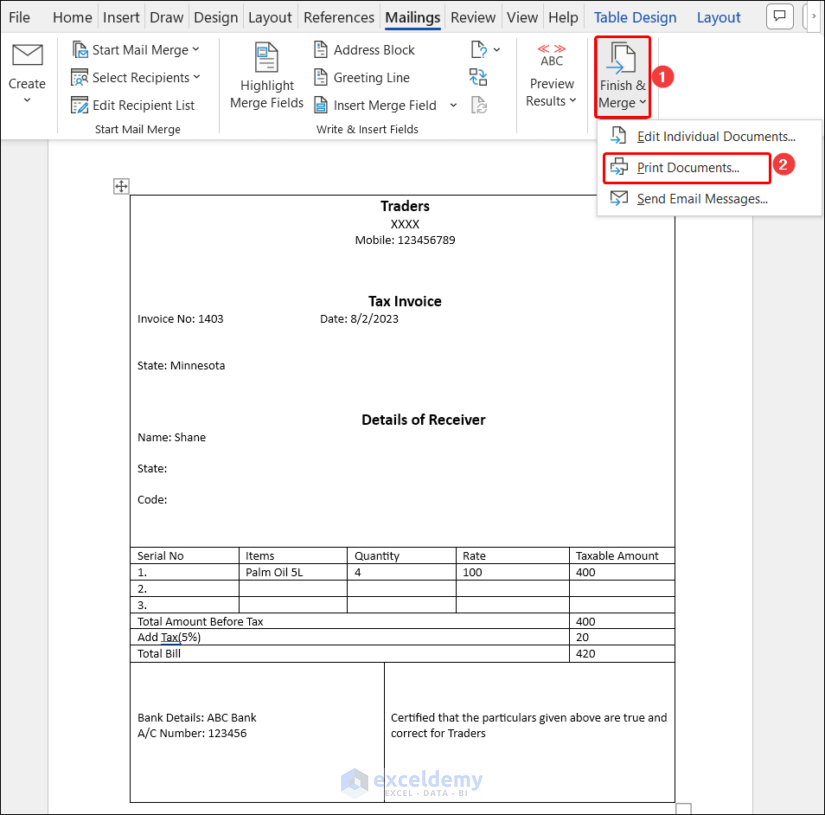Choose Send Email Messages menu item
Screen dimensions: 825x815
(x=708, y=199)
